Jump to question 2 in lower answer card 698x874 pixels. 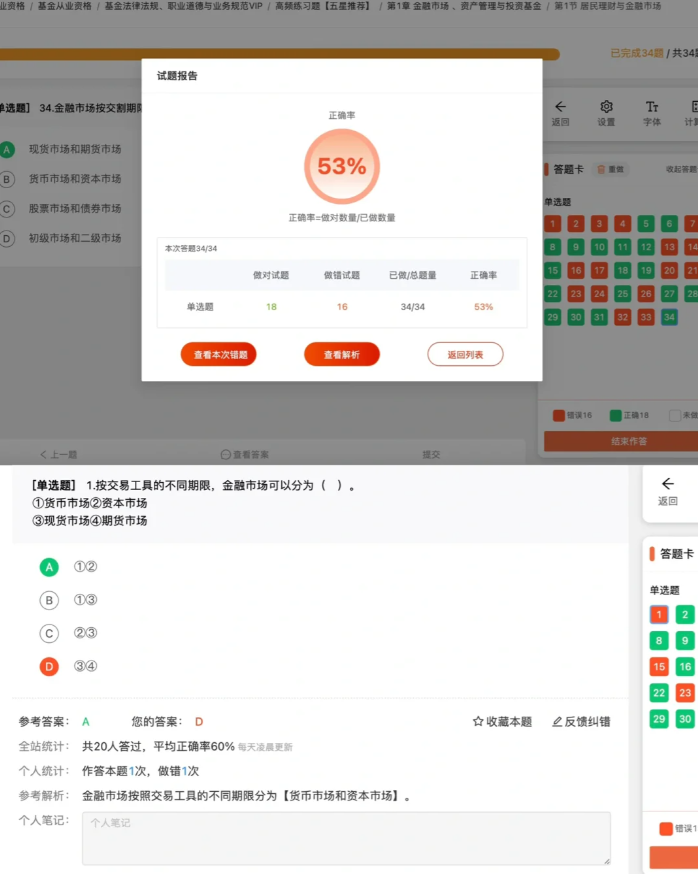point(685,615)
